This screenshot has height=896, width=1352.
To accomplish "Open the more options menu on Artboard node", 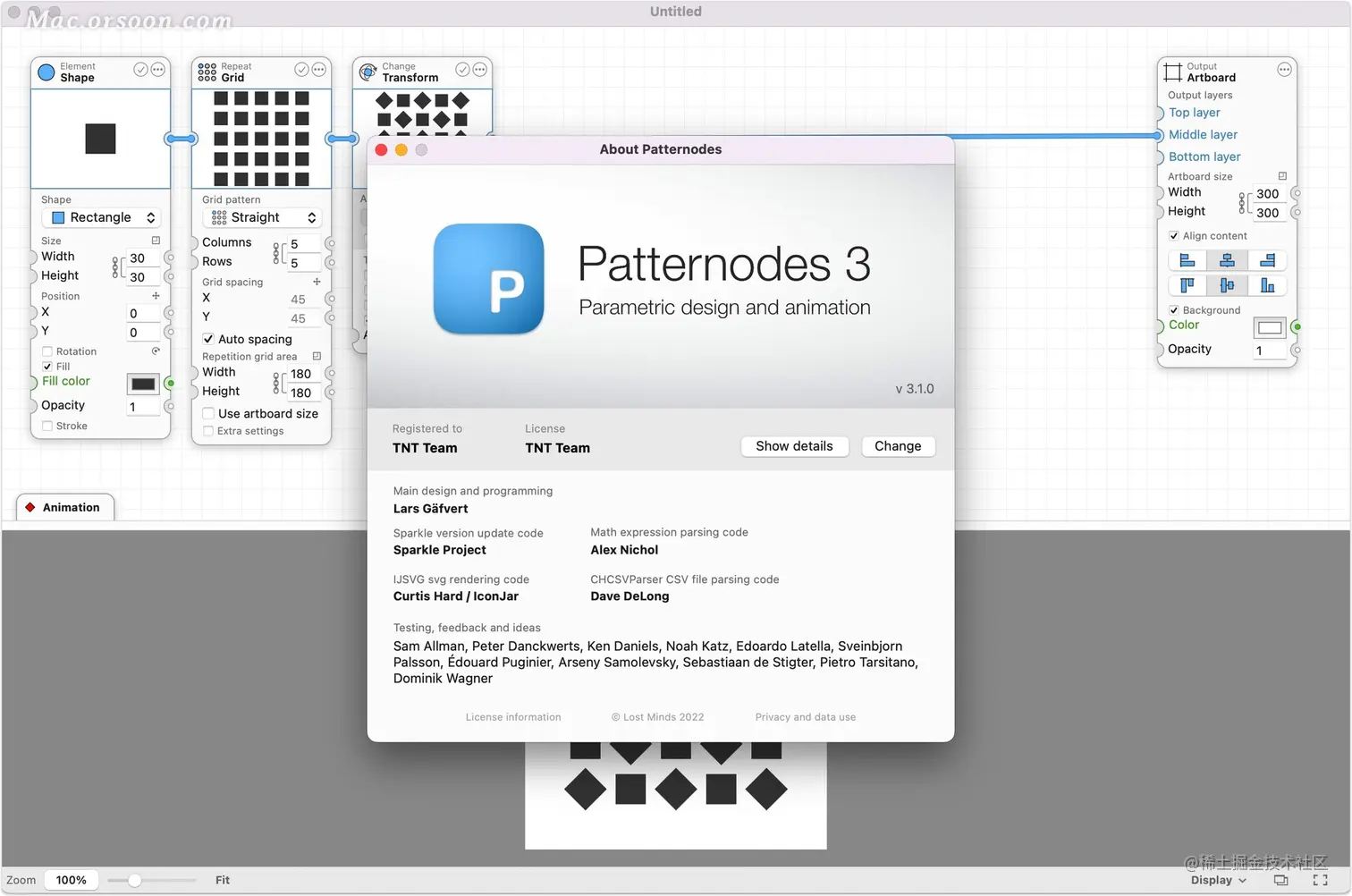I will (1284, 70).
